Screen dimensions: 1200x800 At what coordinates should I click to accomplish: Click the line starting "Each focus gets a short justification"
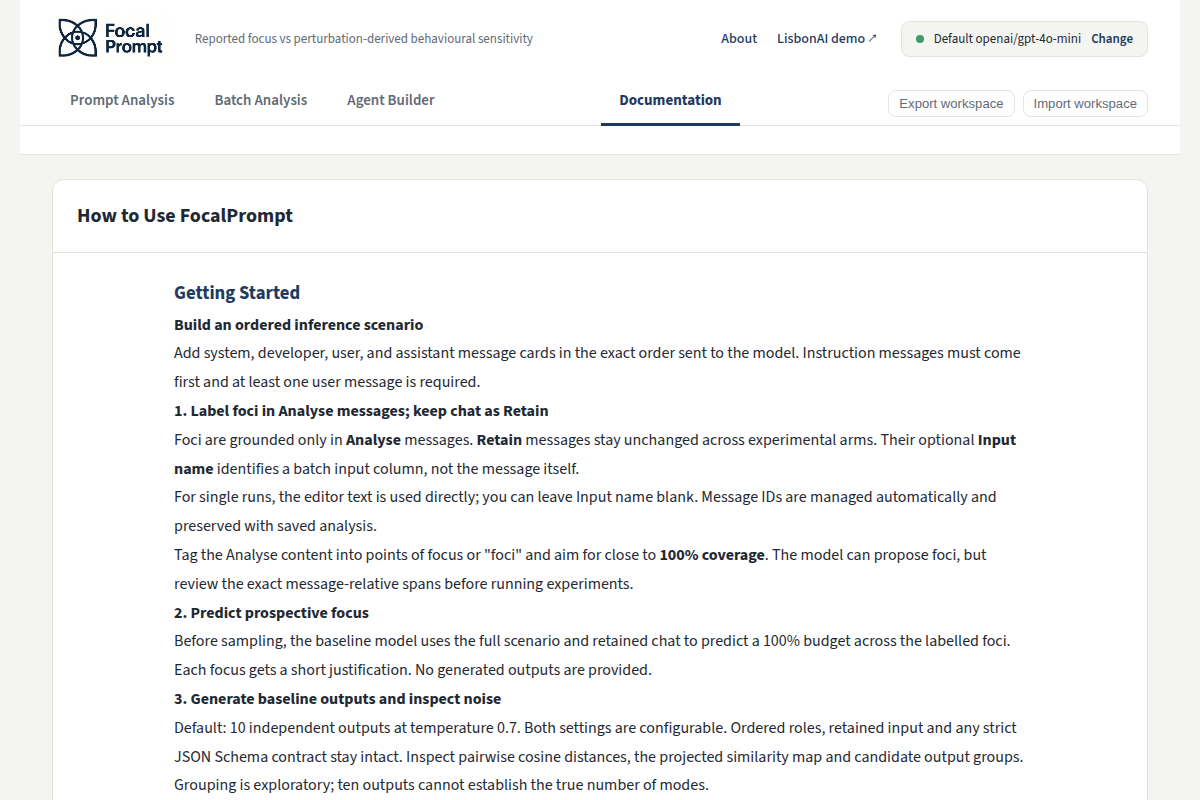[413, 670]
